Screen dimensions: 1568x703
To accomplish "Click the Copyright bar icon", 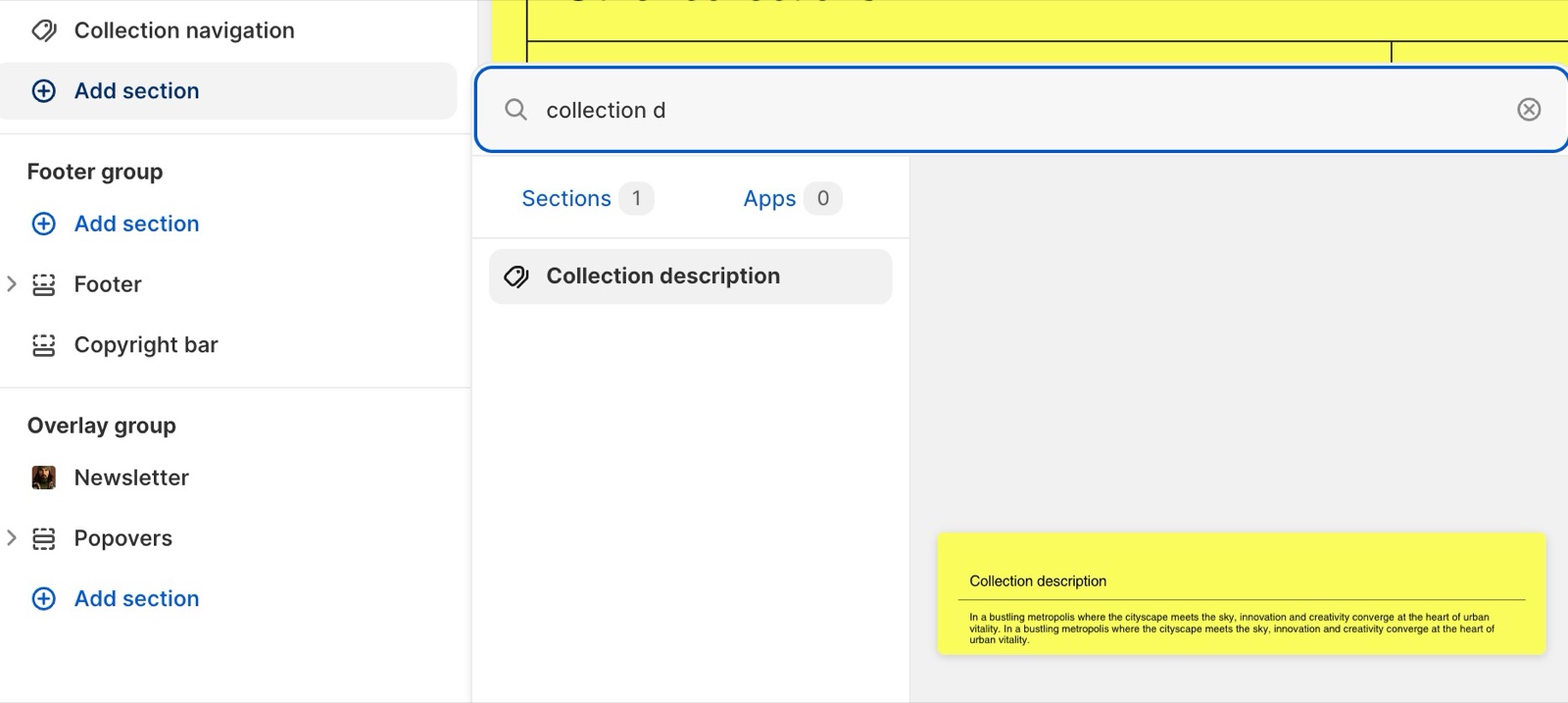I will tap(44, 345).
